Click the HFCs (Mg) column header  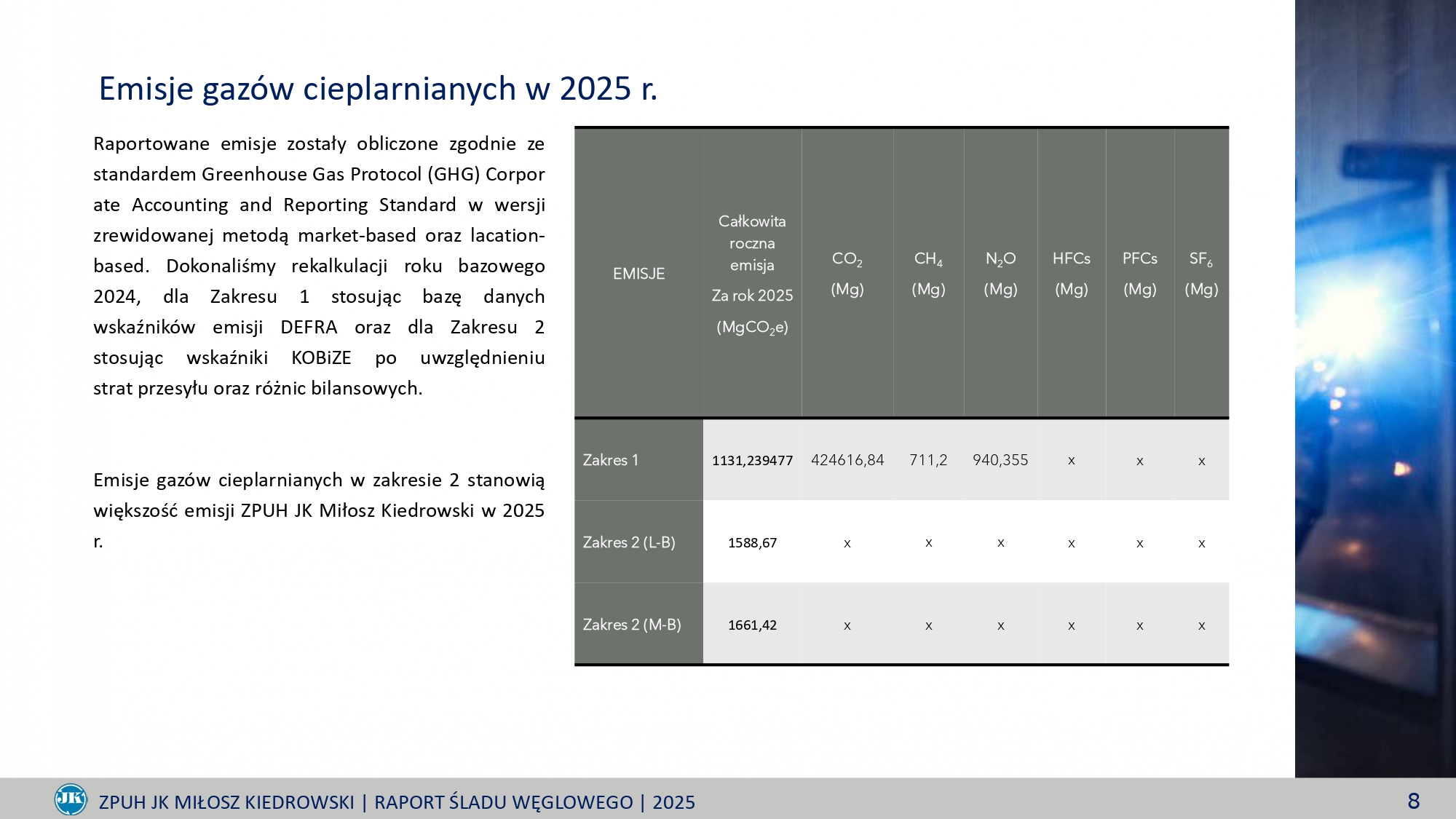click(1071, 274)
